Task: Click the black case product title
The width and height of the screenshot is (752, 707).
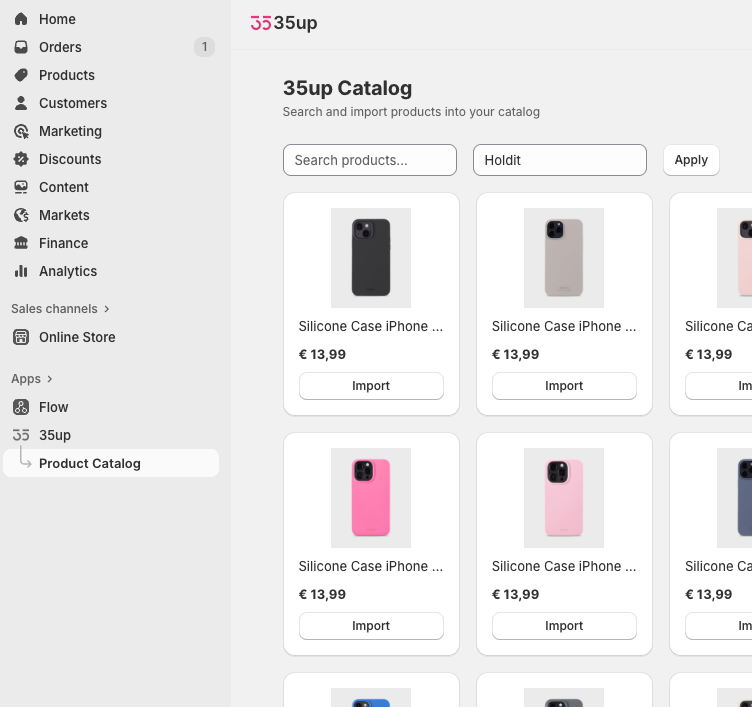Action: tap(371, 326)
